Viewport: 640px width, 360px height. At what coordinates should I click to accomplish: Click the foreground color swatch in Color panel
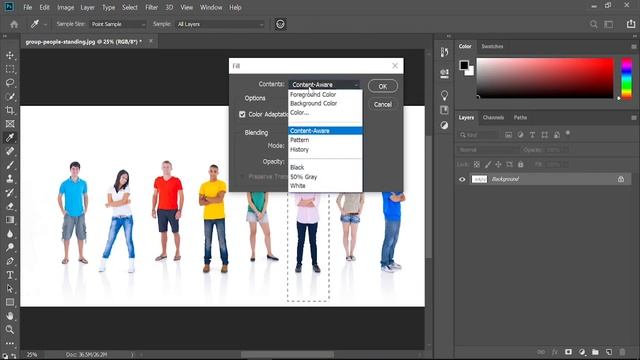pyautogui.click(x=464, y=65)
